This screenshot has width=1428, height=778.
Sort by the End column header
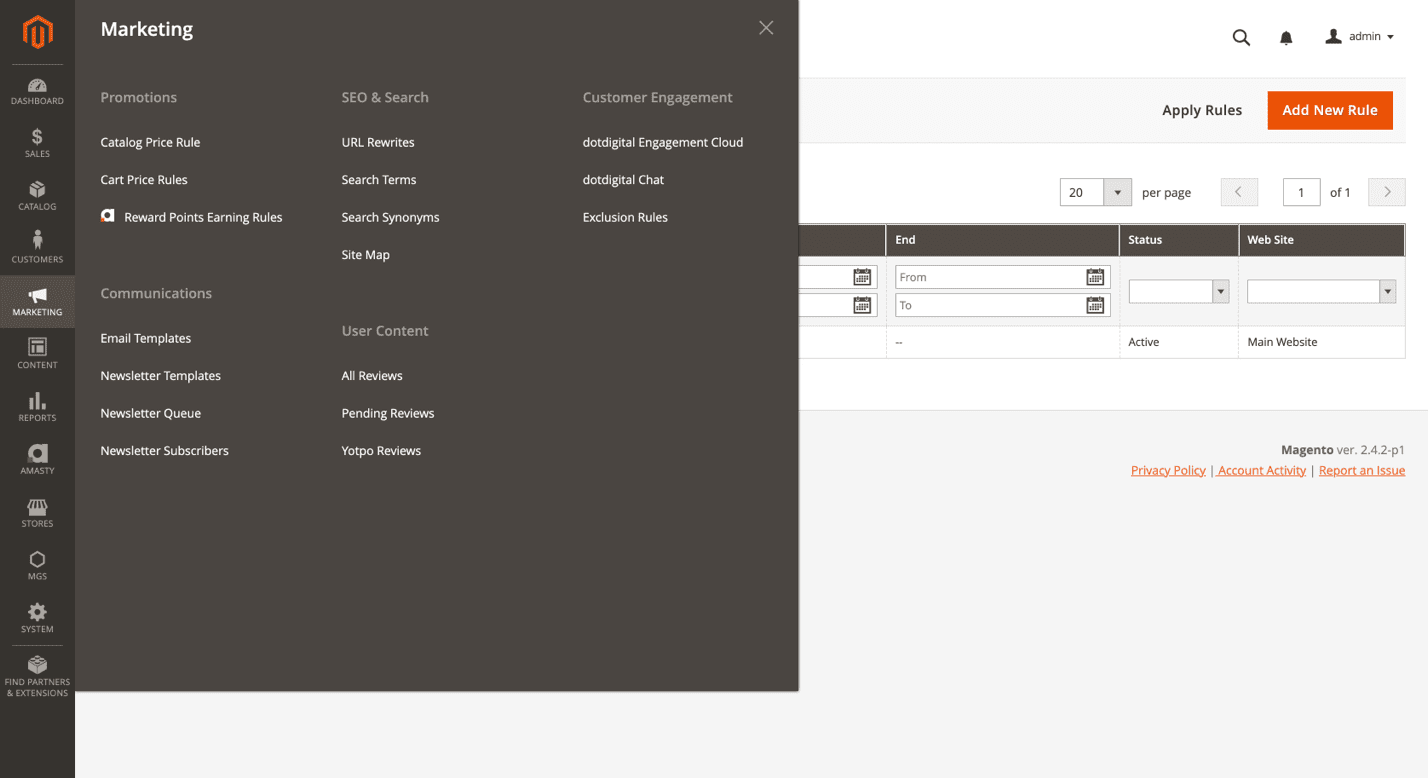click(1002, 240)
